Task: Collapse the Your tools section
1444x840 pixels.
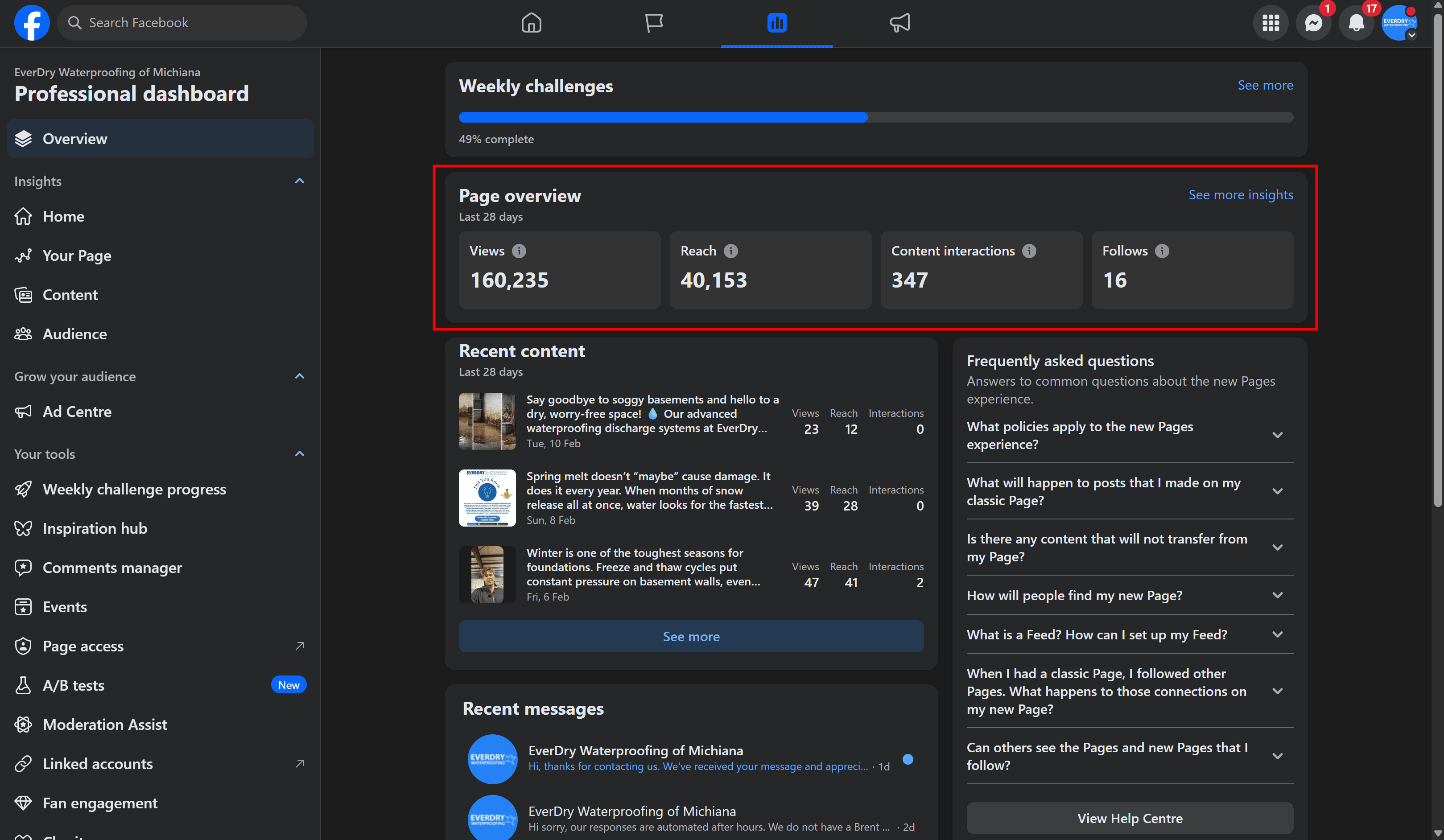Action: (x=299, y=454)
